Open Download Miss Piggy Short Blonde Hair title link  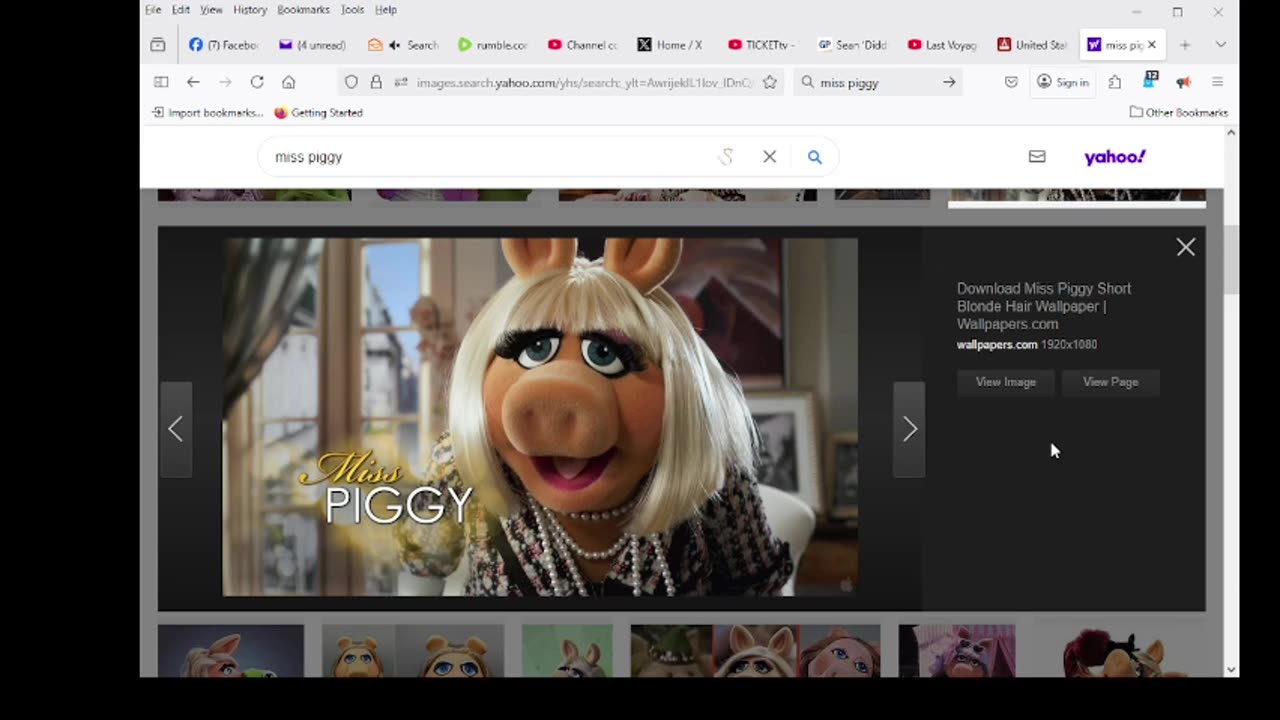1044,306
